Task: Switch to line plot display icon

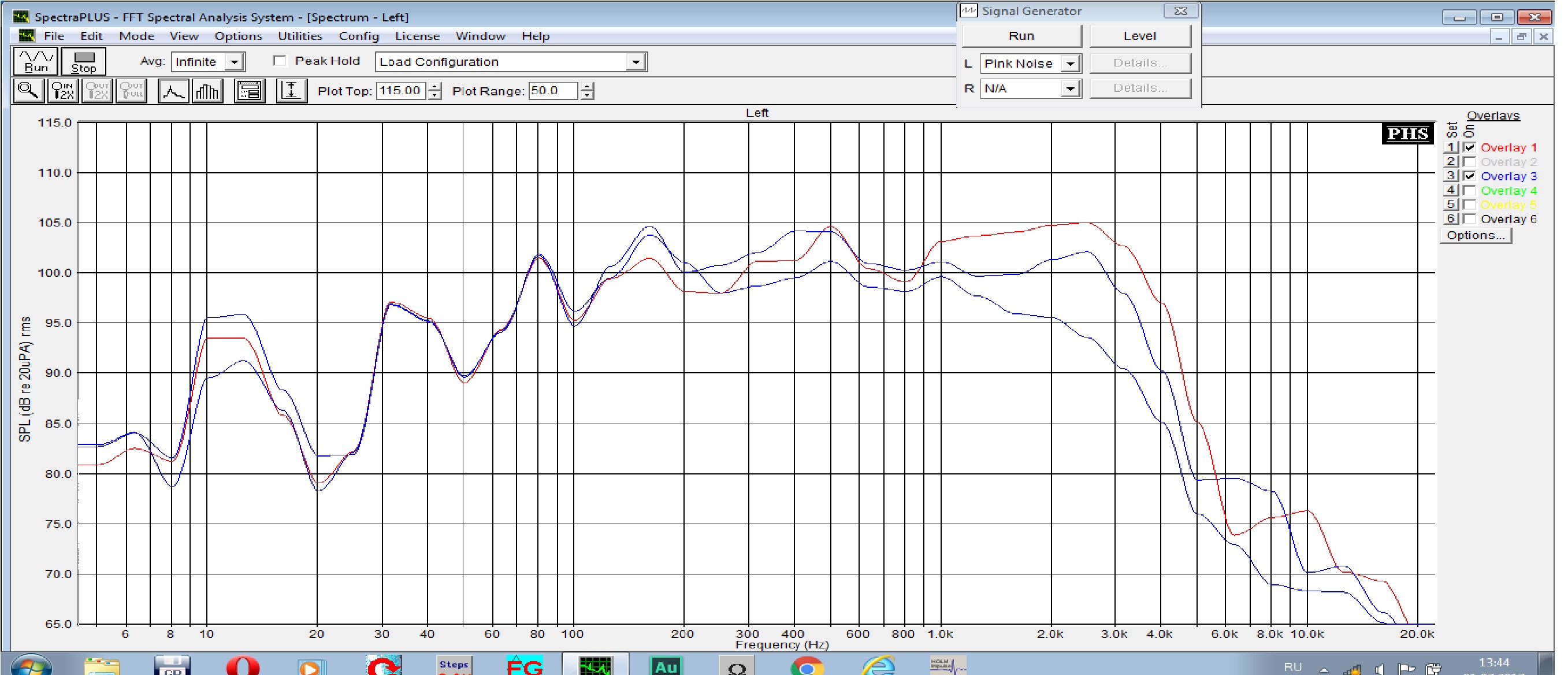Action: [173, 91]
